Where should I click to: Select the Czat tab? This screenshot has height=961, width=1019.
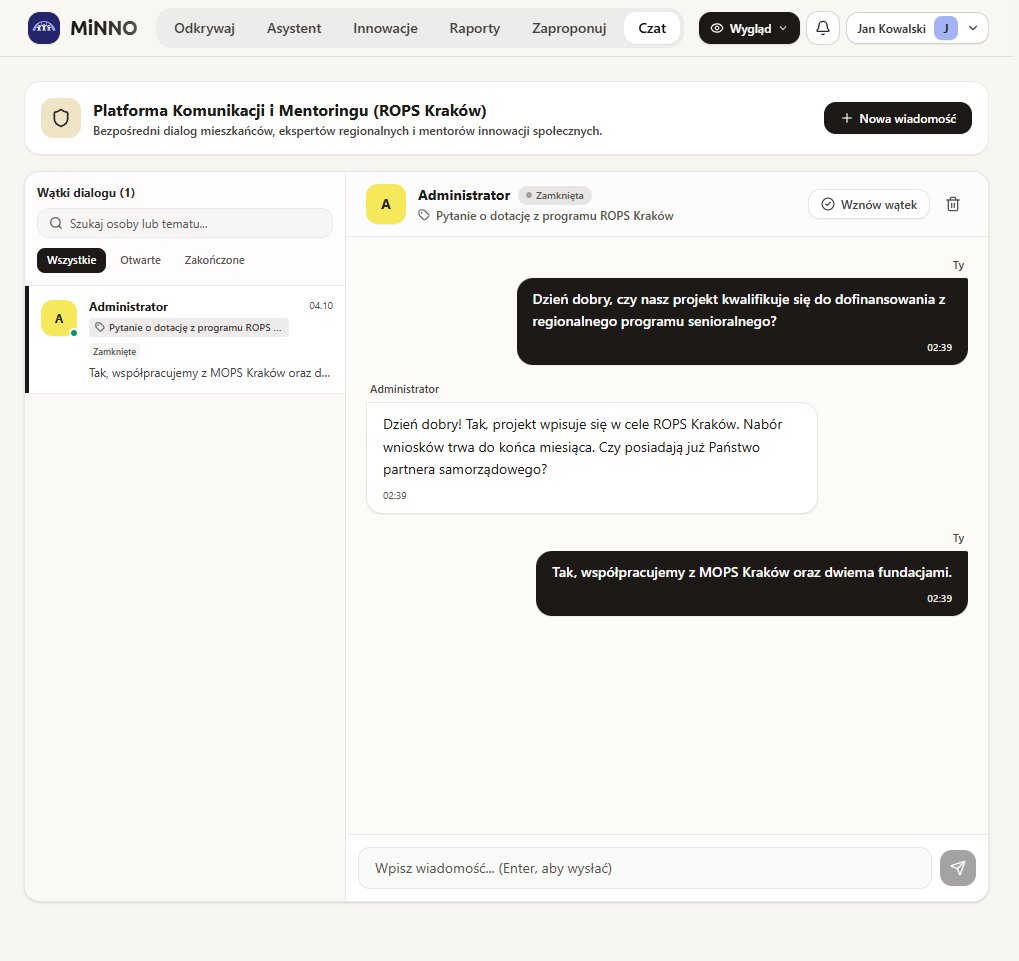652,28
